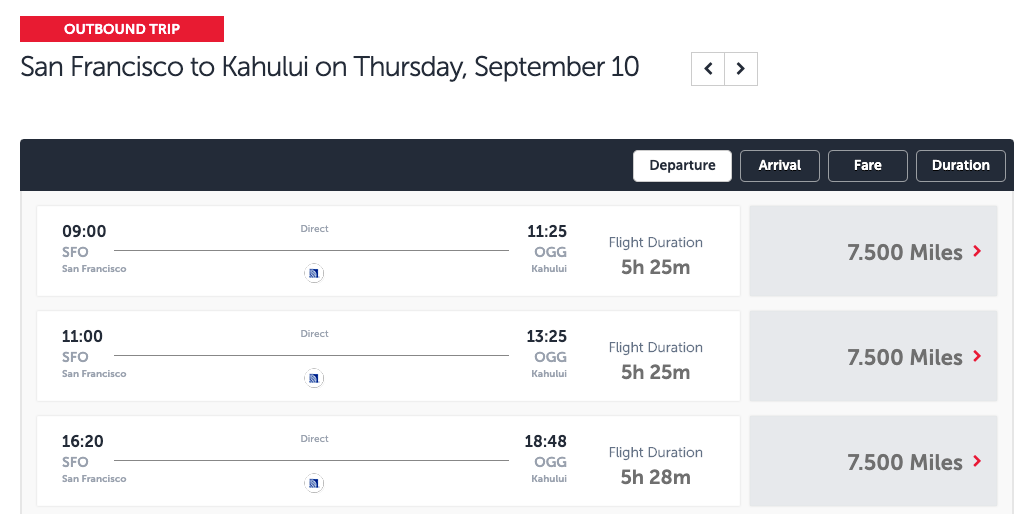Image resolution: width=1024 pixels, height=514 pixels.
Task: Go to the next day's flights
Action: [x=741, y=69]
